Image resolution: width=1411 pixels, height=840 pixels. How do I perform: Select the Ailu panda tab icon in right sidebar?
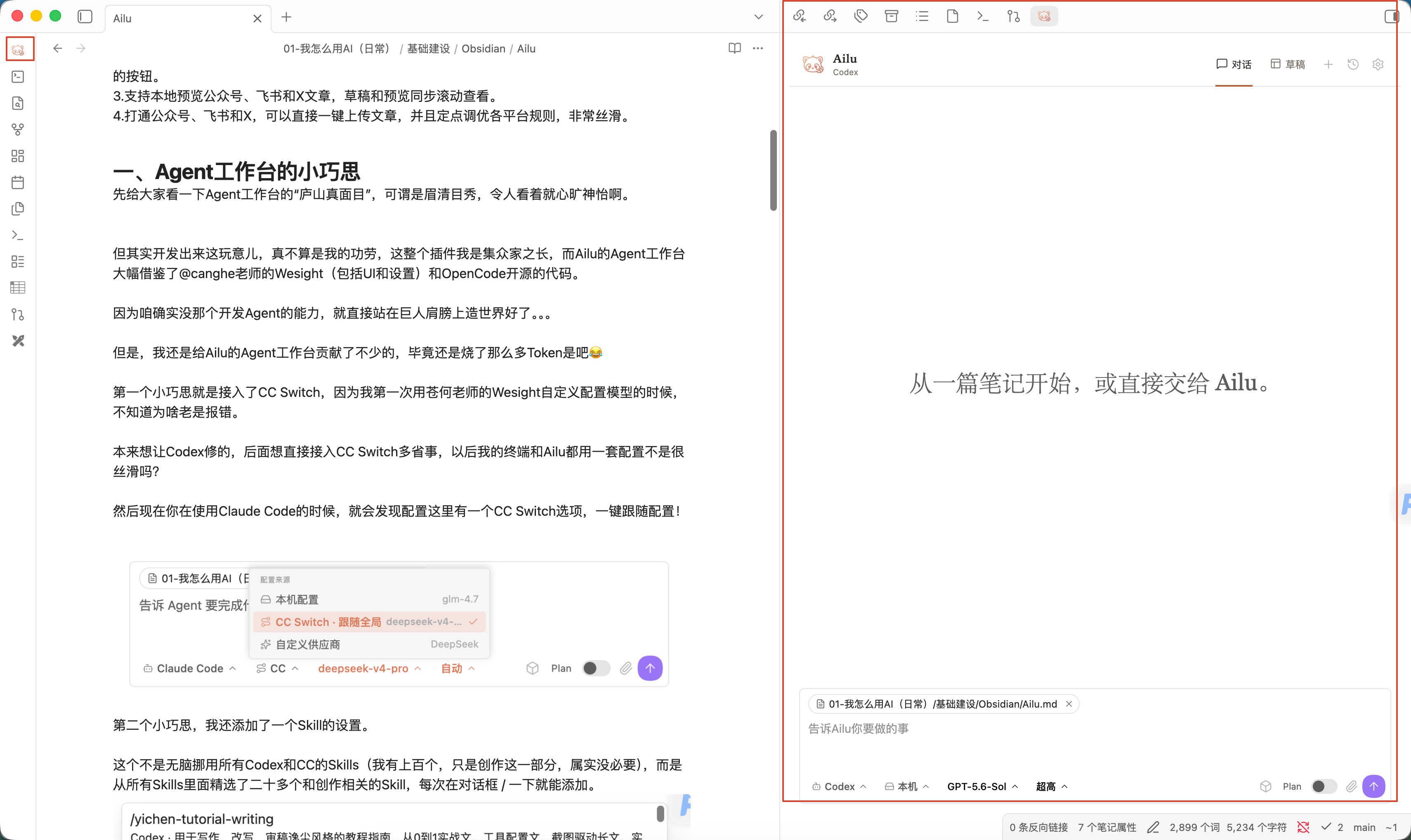pyautogui.click(x=1044, y=16)
